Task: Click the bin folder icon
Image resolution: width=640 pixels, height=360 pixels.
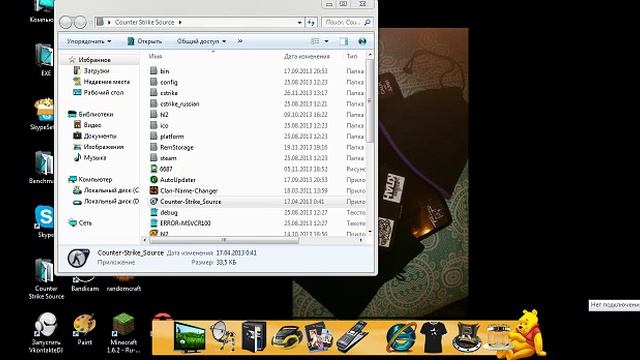Action: coord(153,71)
